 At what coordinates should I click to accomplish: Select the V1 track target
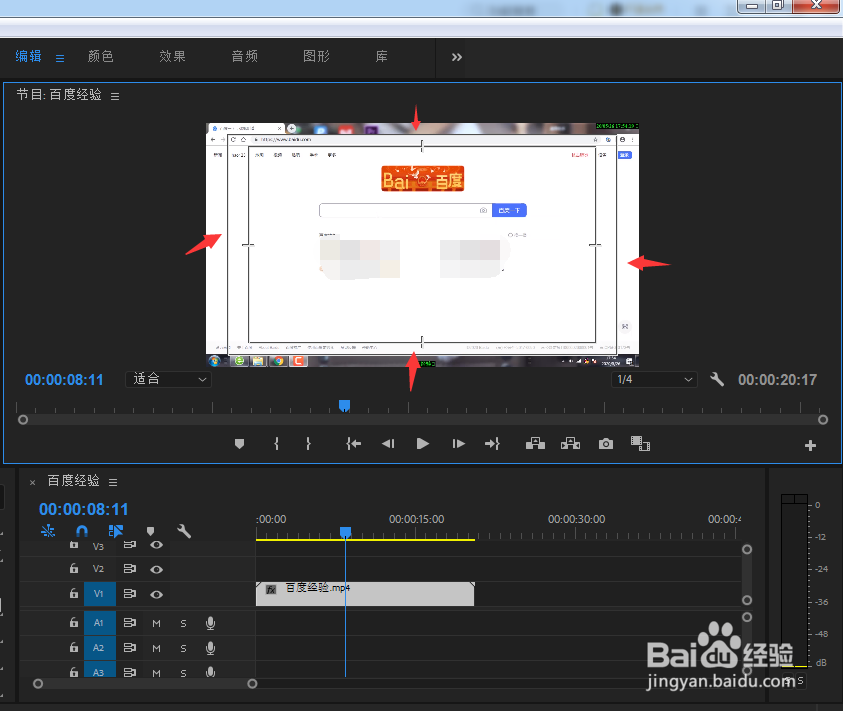[99, 594]
